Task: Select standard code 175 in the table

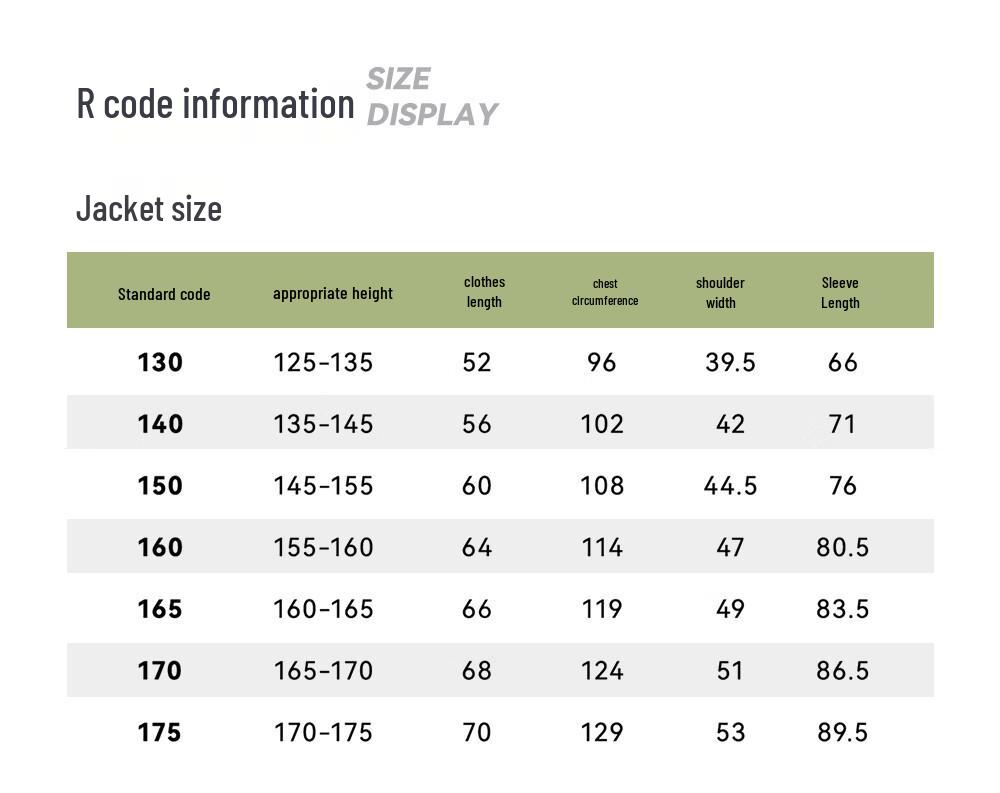Action: 160,732
